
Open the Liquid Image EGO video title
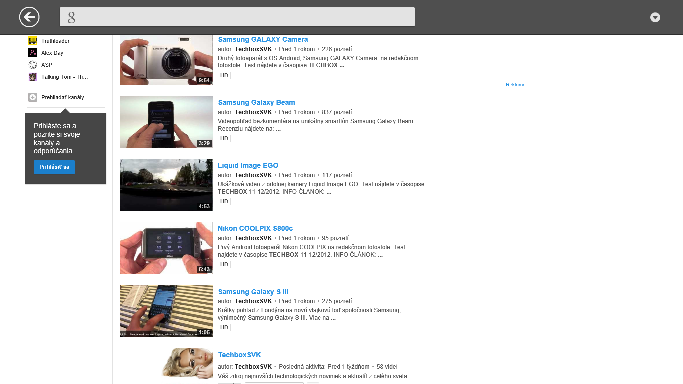click(248, 165)
